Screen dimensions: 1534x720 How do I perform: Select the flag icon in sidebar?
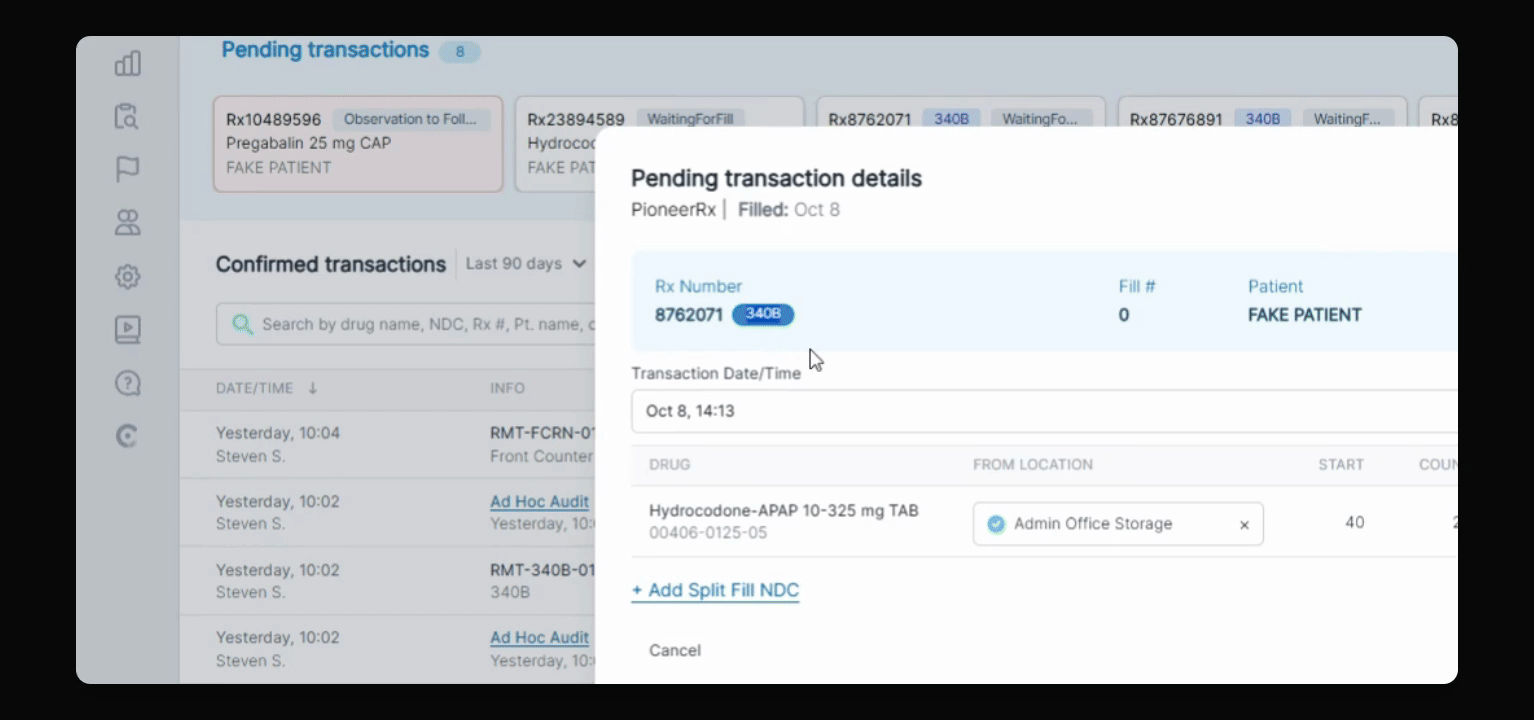127,169
